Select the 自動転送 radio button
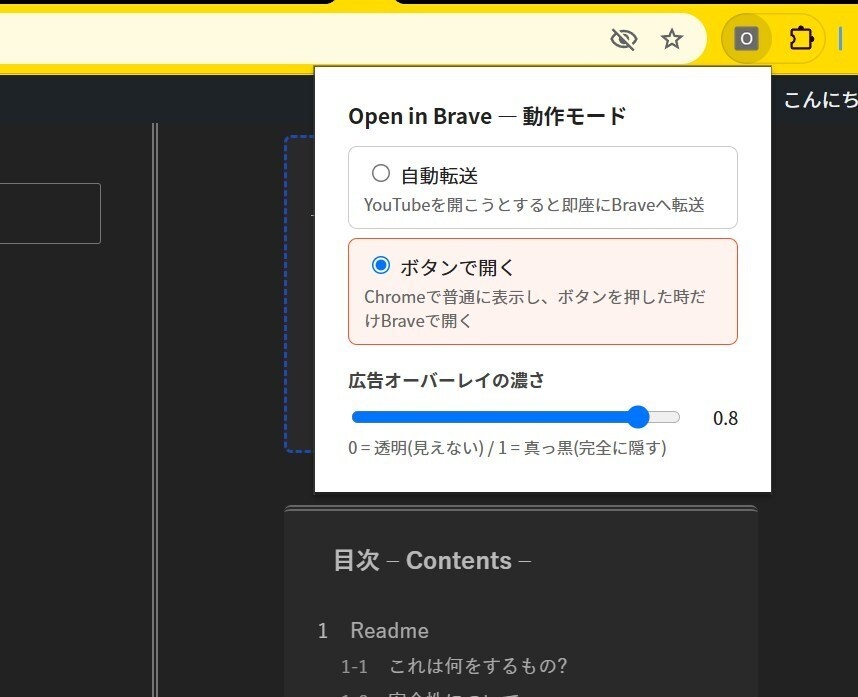Image resolution: width=858 pixels, height=697 pixels. pyautogui.click(x=381, y=173)
